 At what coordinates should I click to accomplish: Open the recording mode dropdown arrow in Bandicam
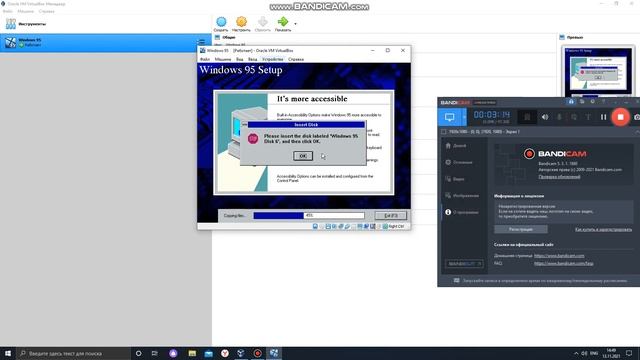[x=464, y=118]
